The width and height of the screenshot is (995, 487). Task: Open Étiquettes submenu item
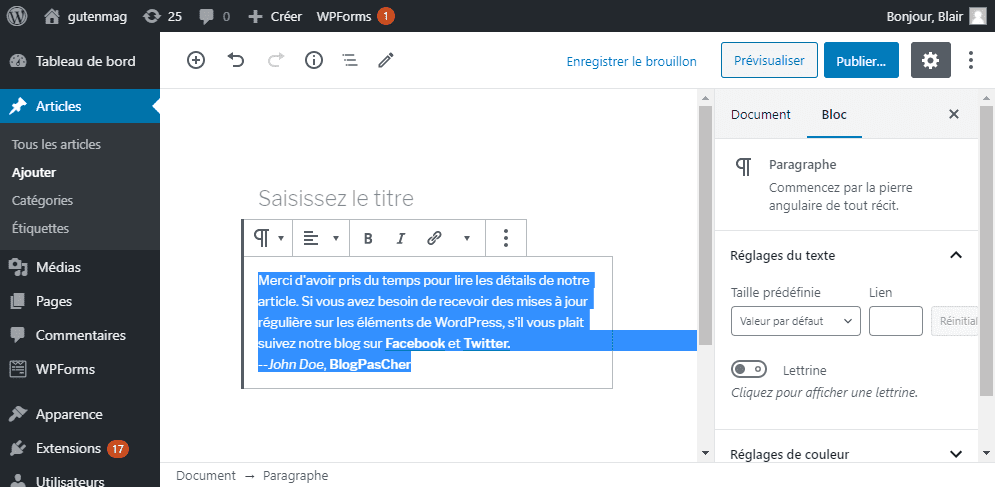[40, 228]
